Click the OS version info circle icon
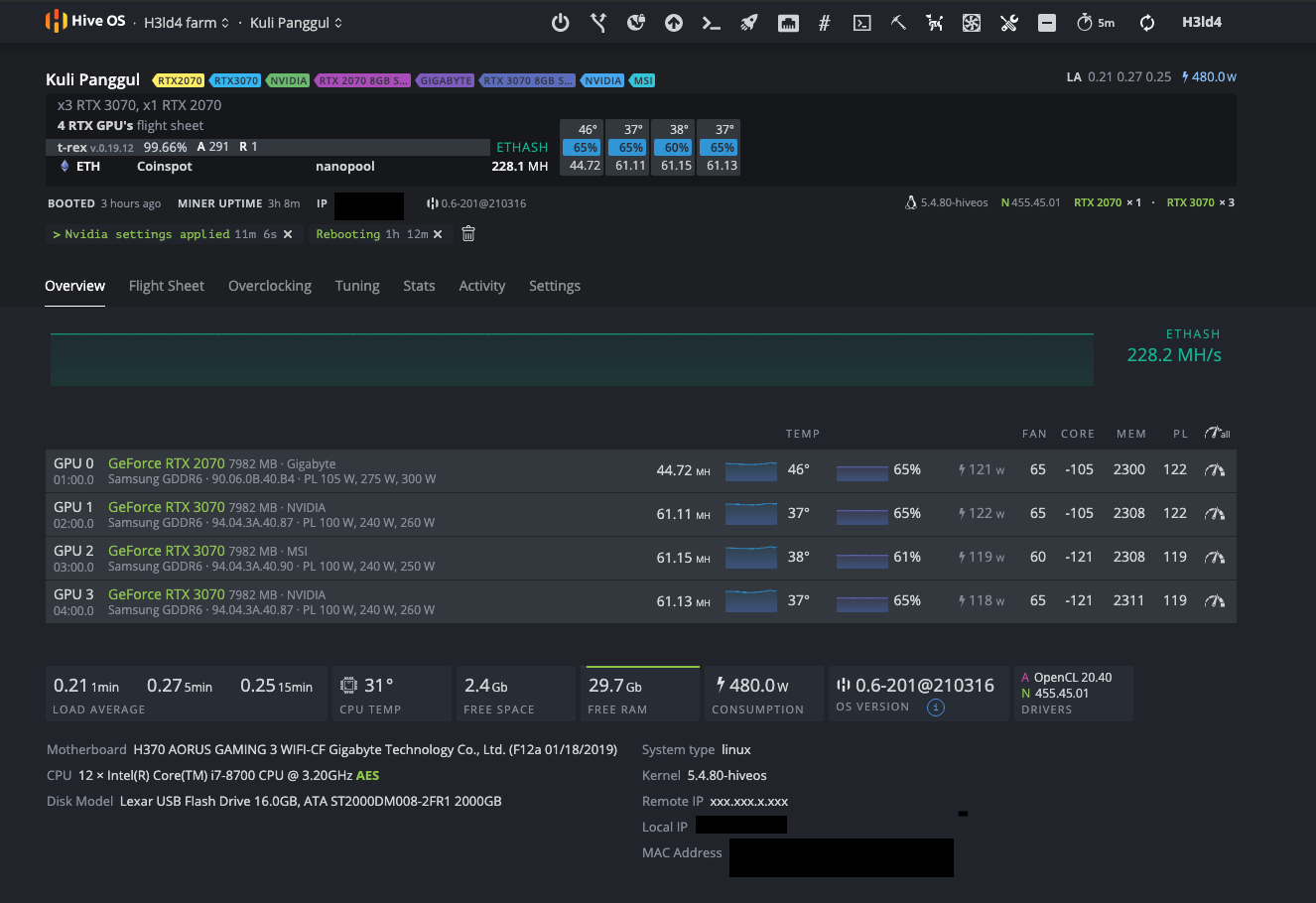1316x903 pixels. coord(935,708)
